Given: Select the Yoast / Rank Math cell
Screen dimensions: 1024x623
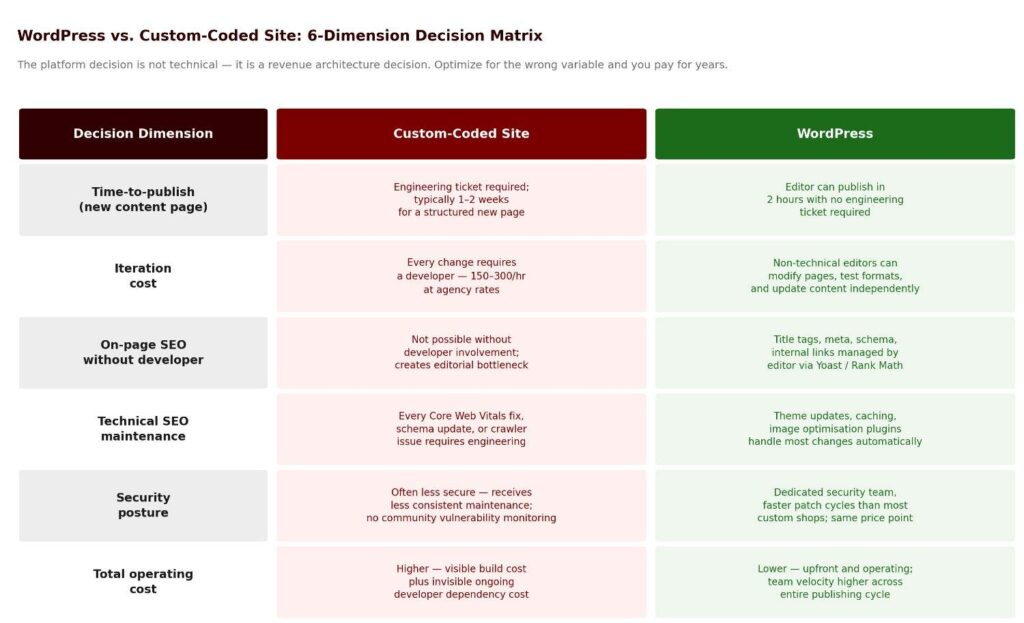Looking at the screenshot, I should coord(834,353).
